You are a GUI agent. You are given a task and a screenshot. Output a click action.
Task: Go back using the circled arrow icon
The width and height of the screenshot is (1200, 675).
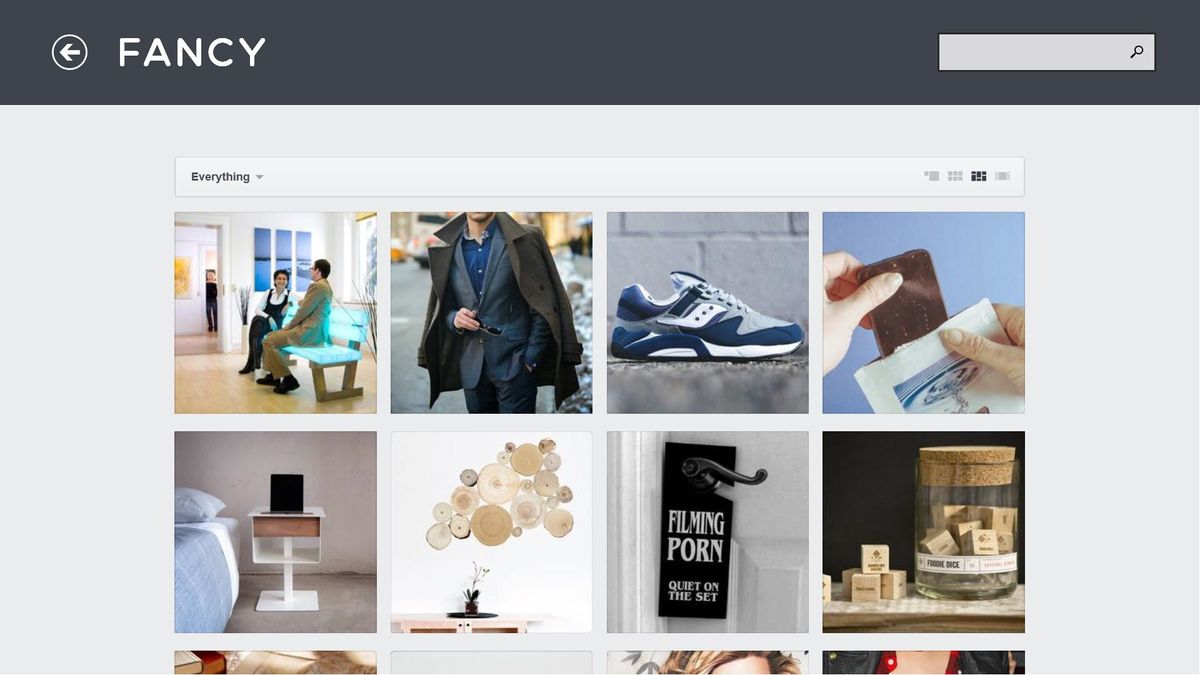tap(70, 52)
